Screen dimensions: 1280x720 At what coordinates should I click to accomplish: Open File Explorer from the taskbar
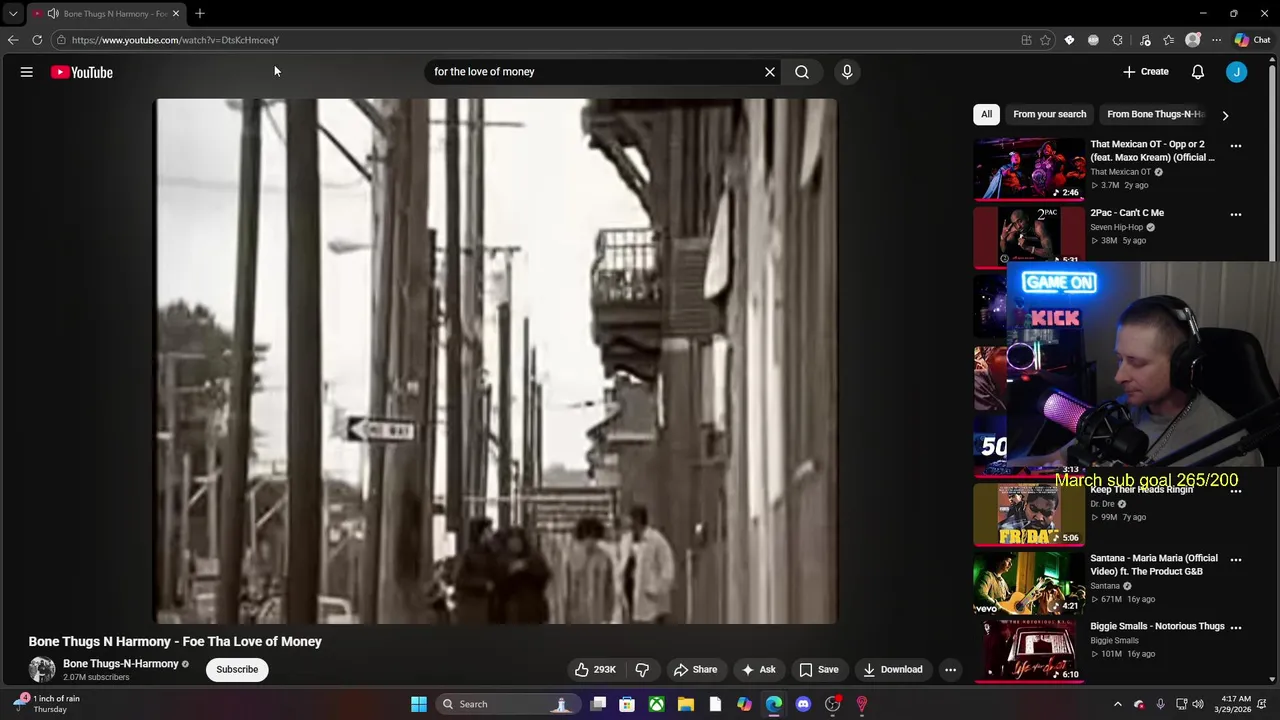686,704
